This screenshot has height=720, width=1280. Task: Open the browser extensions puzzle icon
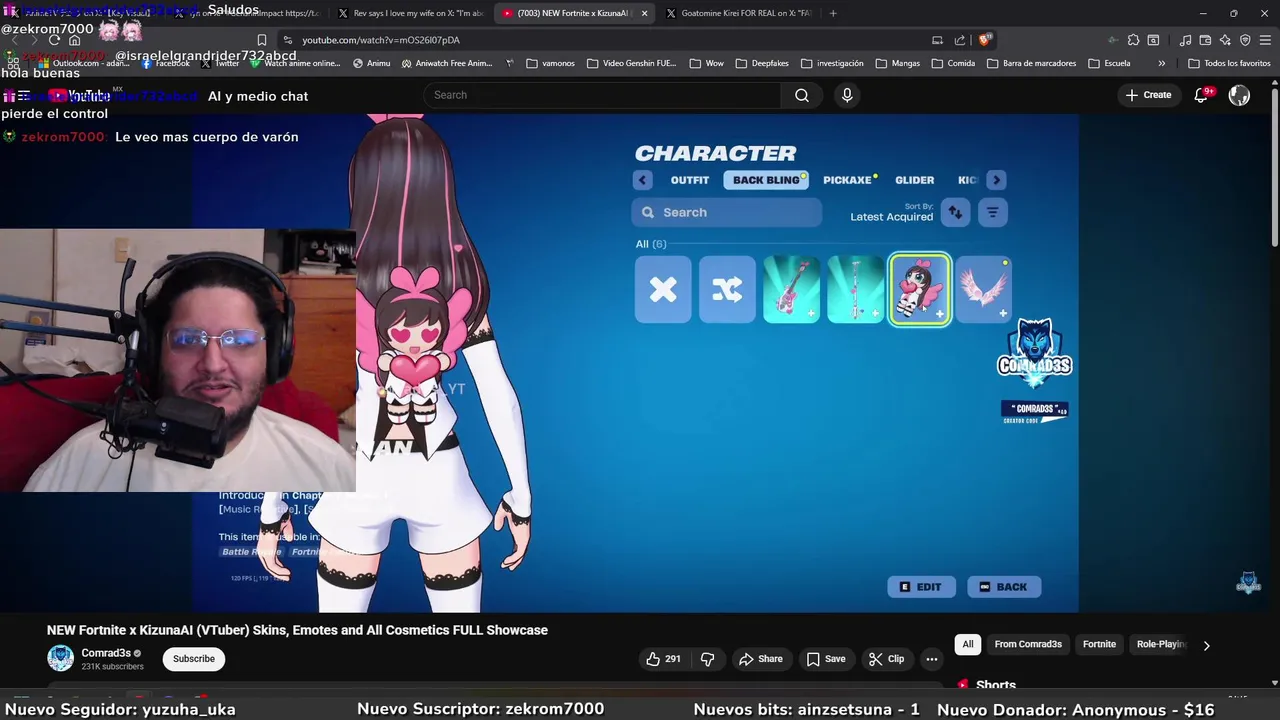1133,40
